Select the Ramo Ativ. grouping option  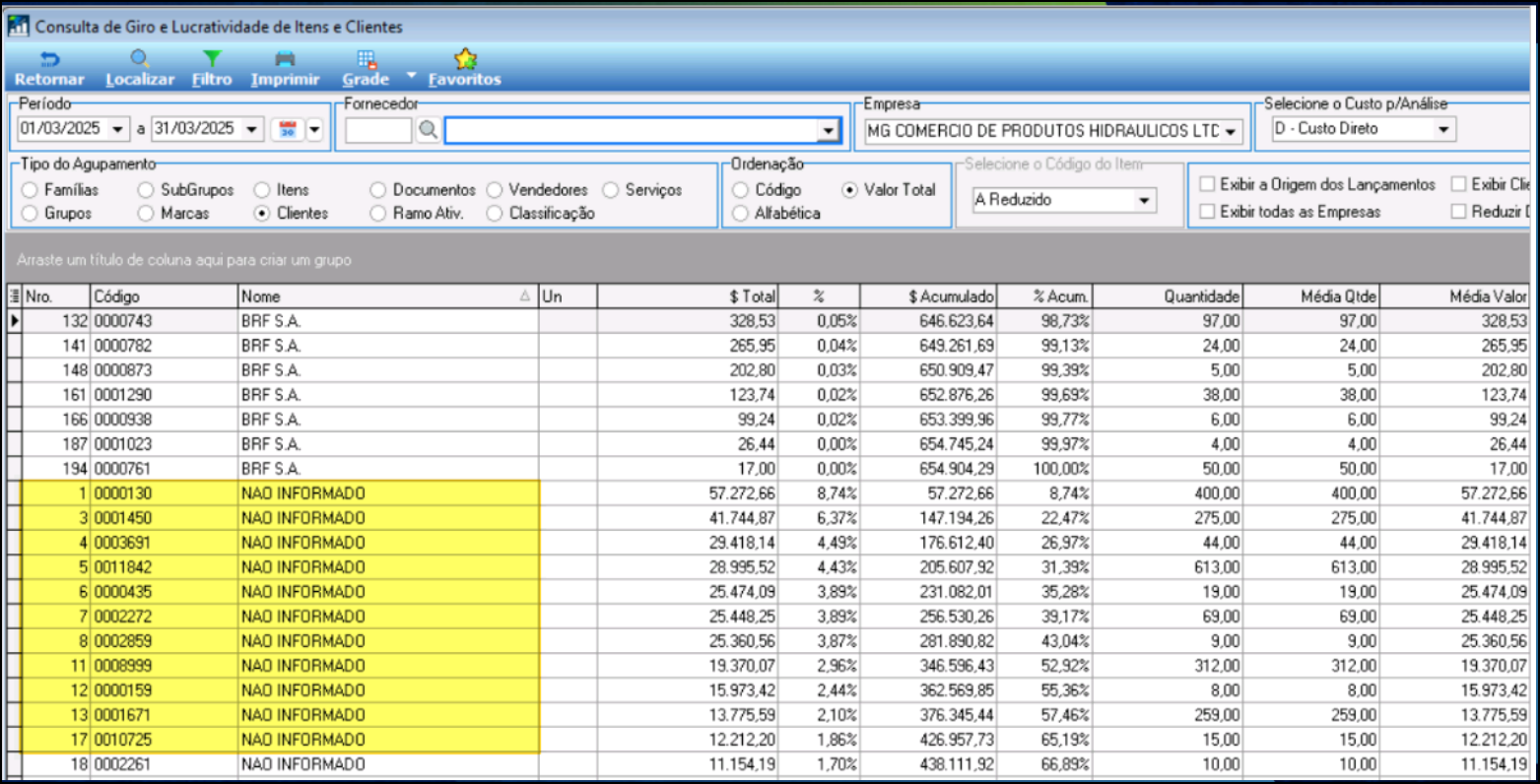click(418, 213)
